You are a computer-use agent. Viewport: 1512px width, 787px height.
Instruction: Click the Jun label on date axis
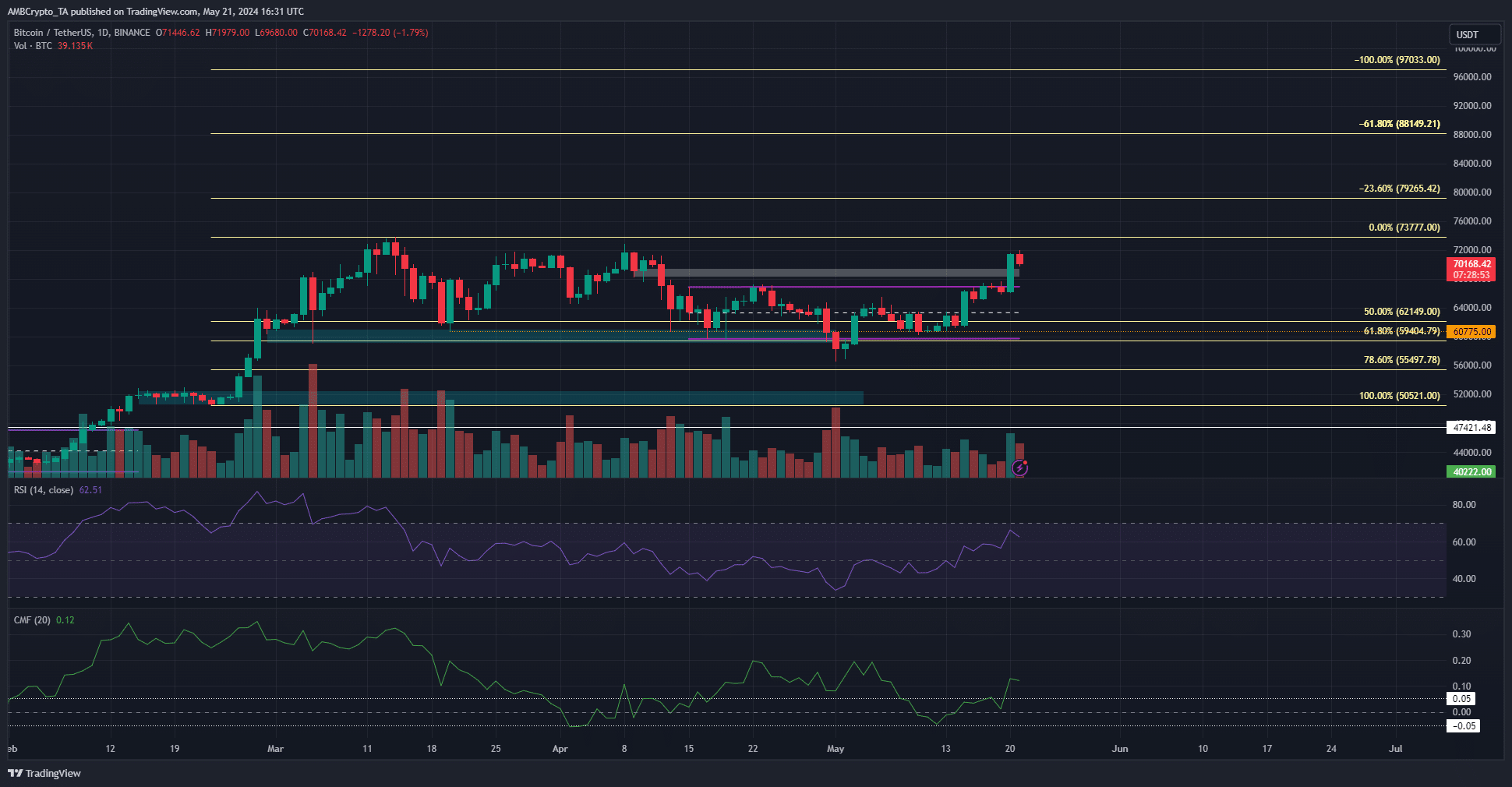1120,749
